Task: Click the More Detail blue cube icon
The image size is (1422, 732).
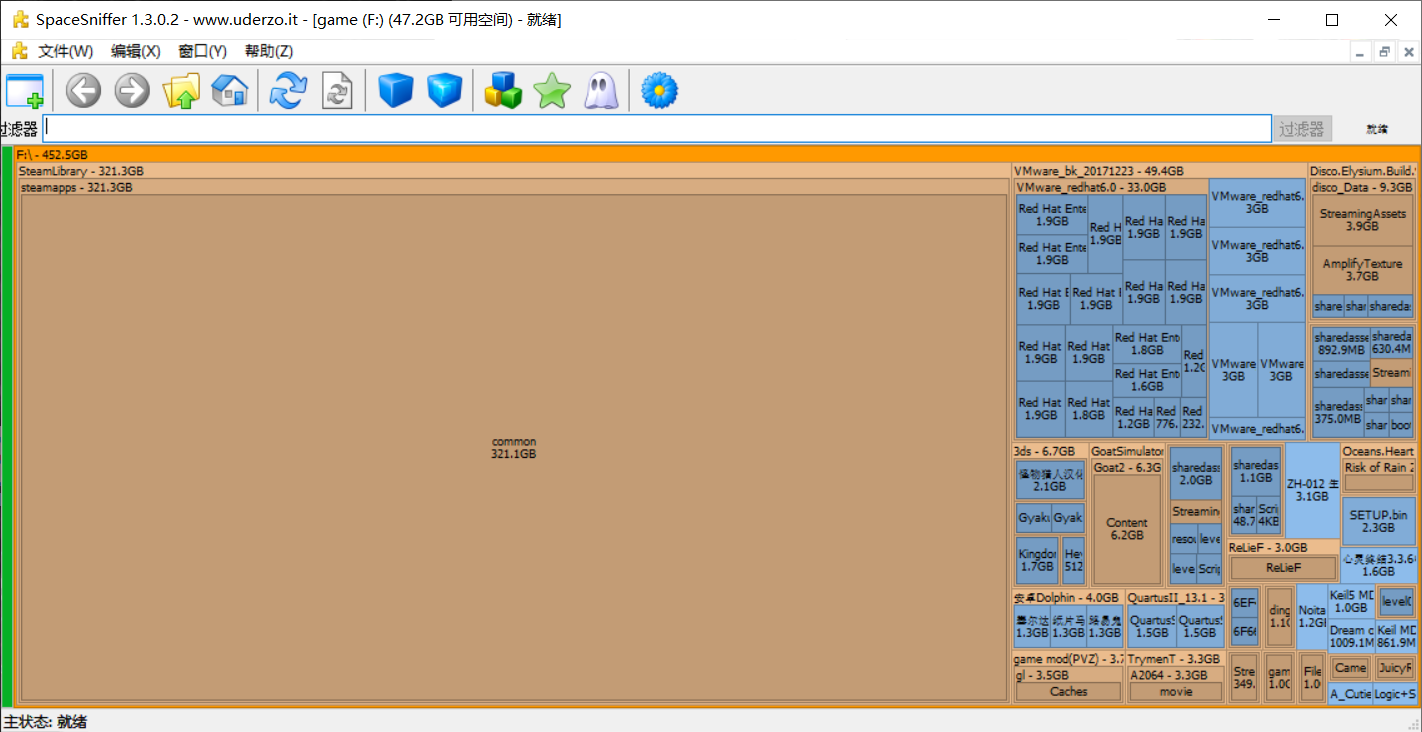Action: [445, 91]
